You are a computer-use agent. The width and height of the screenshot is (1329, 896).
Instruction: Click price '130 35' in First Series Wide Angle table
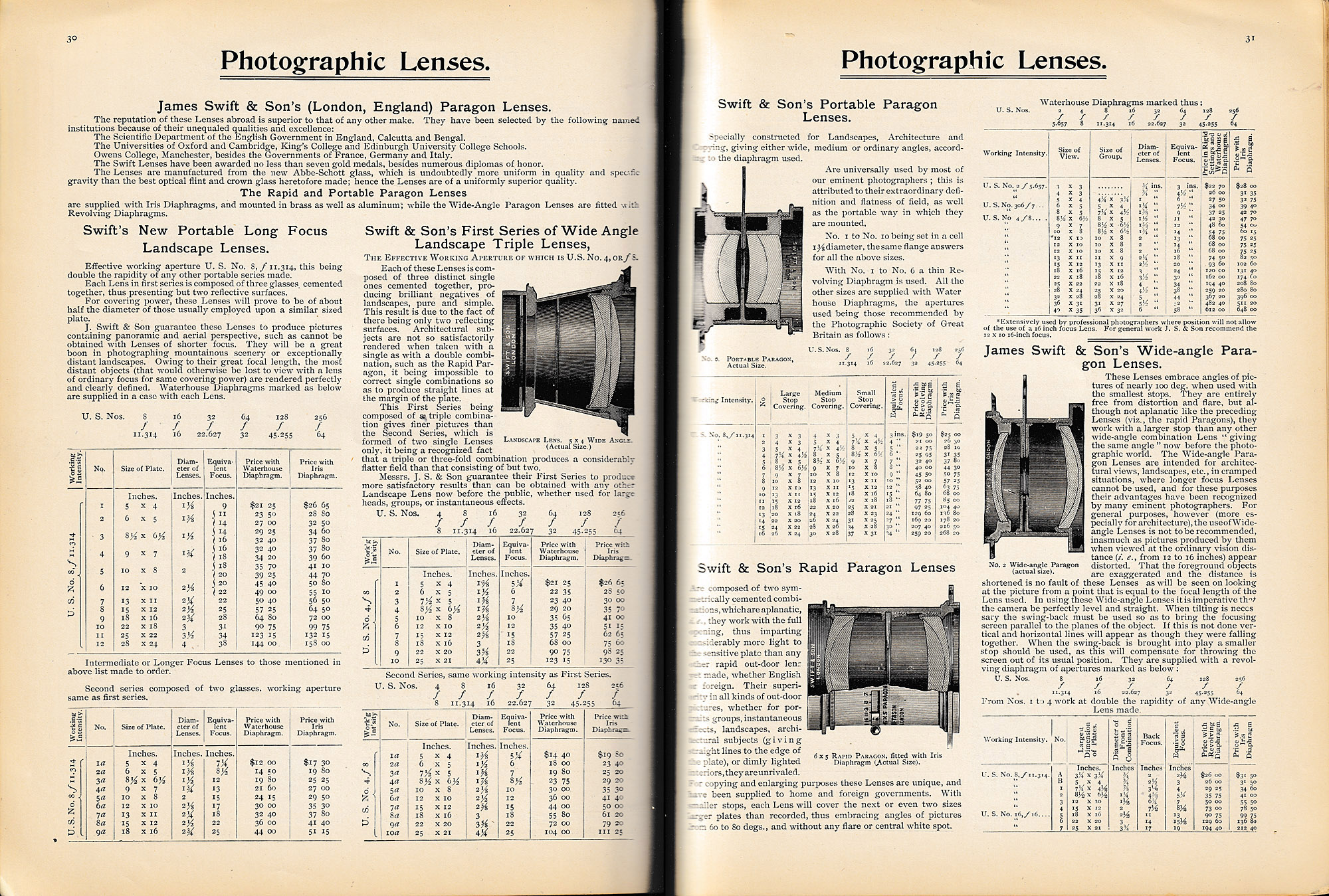[x=611, y=661]
